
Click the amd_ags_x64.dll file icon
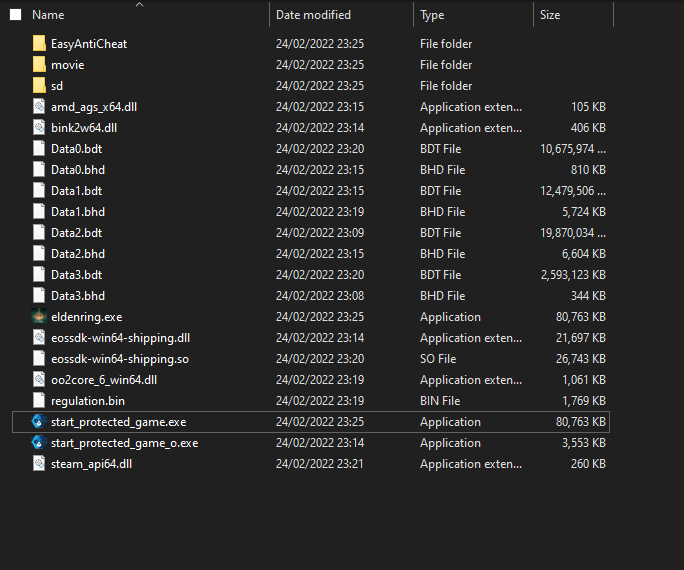[39, 107]
